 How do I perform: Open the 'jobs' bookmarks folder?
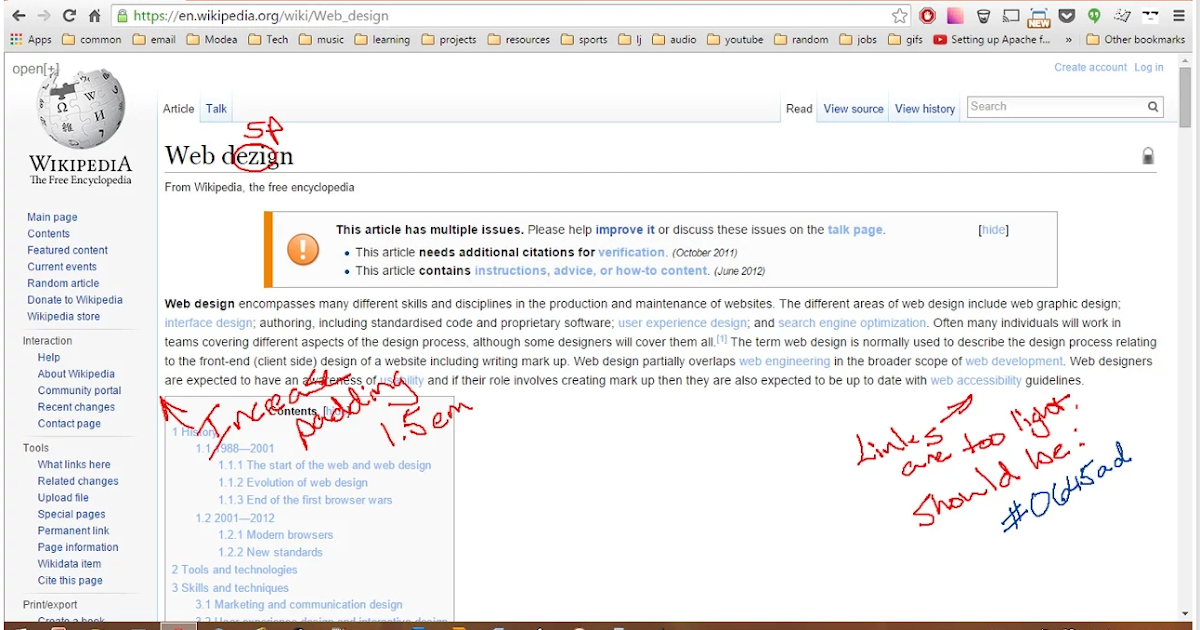point(858,40)
